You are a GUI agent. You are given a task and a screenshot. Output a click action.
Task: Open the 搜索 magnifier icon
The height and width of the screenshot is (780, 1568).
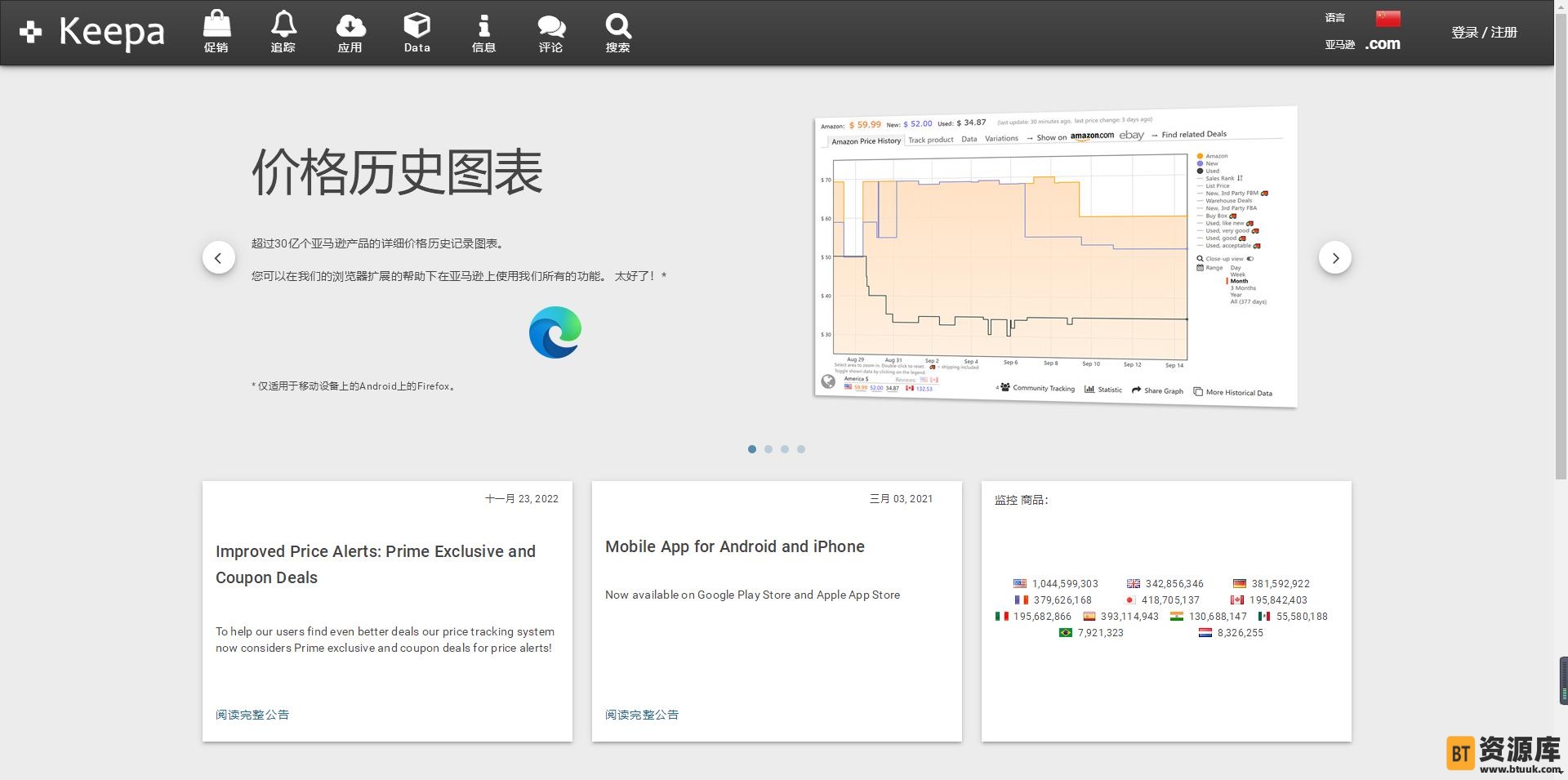click(x=618, y=32)
